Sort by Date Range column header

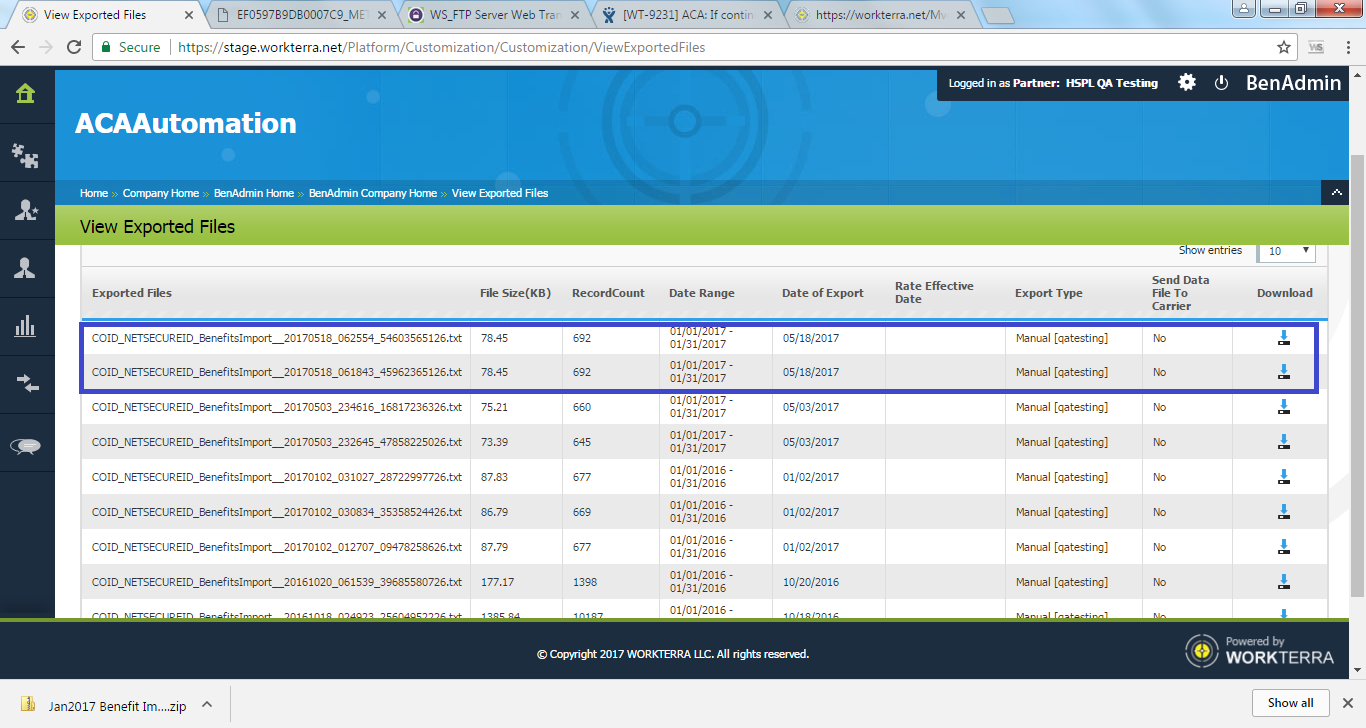point(702,293)
